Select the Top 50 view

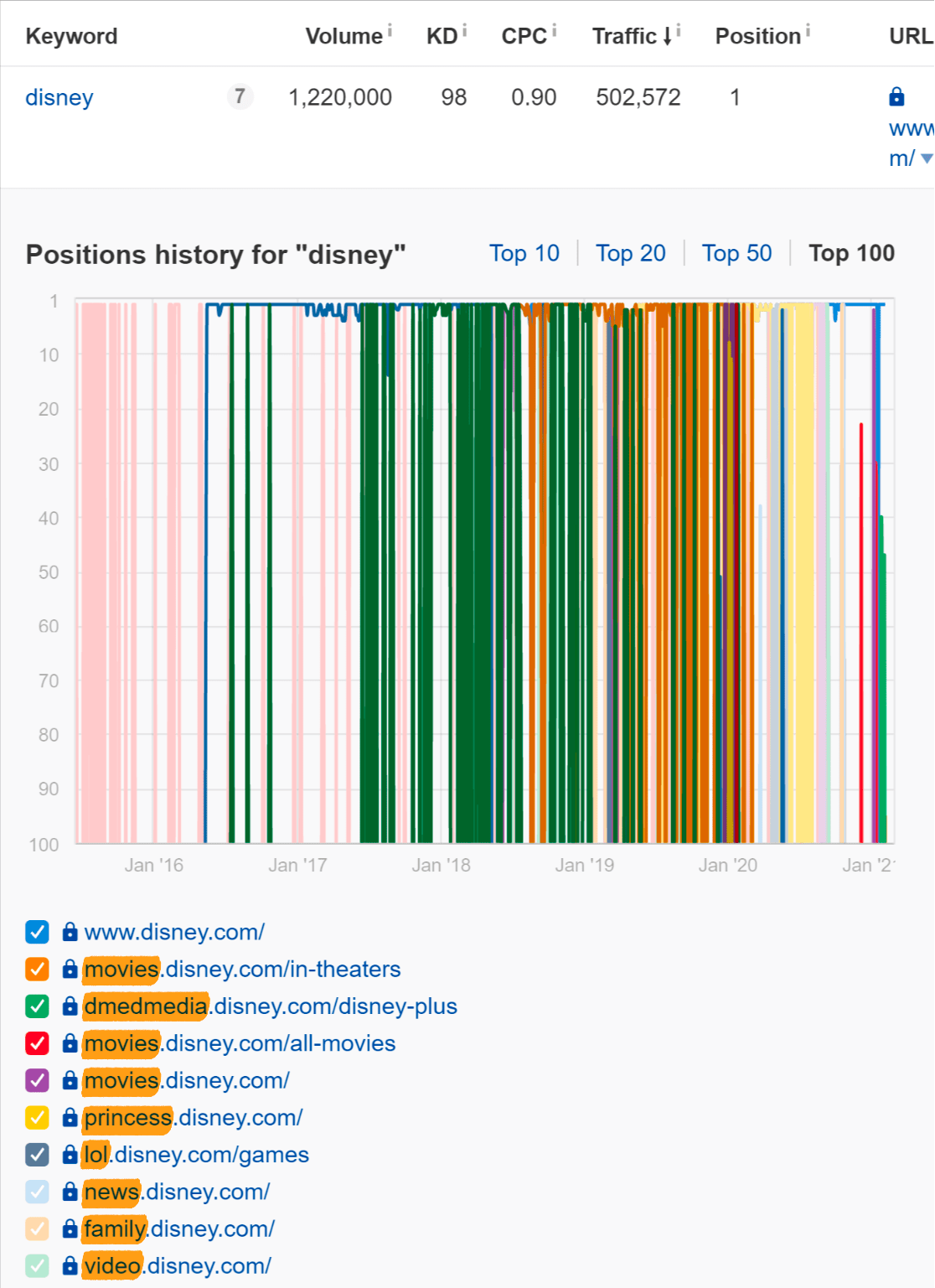tap(736, 253)
